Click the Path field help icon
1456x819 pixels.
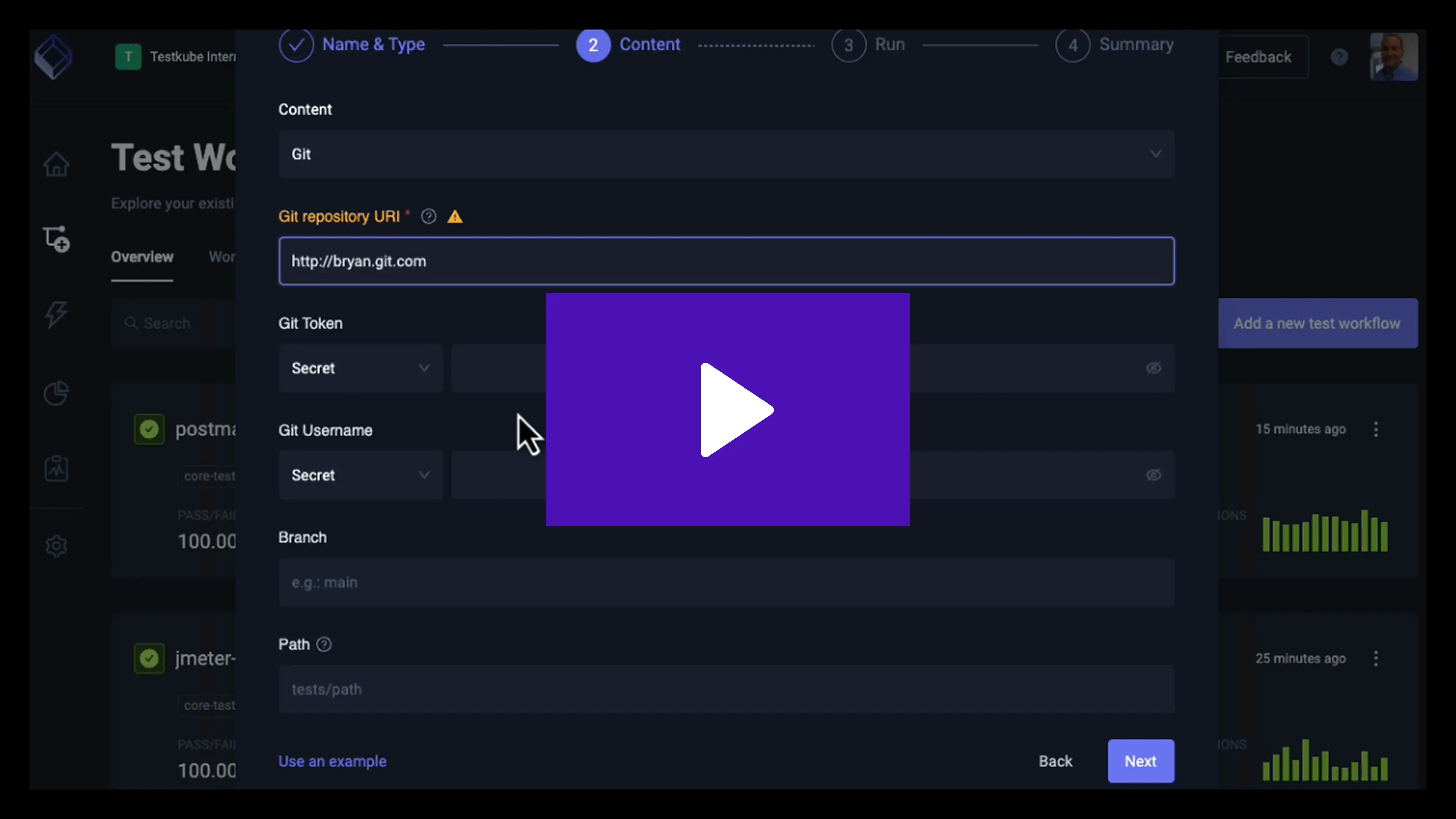pyautogui.click(x=324, y=644)
